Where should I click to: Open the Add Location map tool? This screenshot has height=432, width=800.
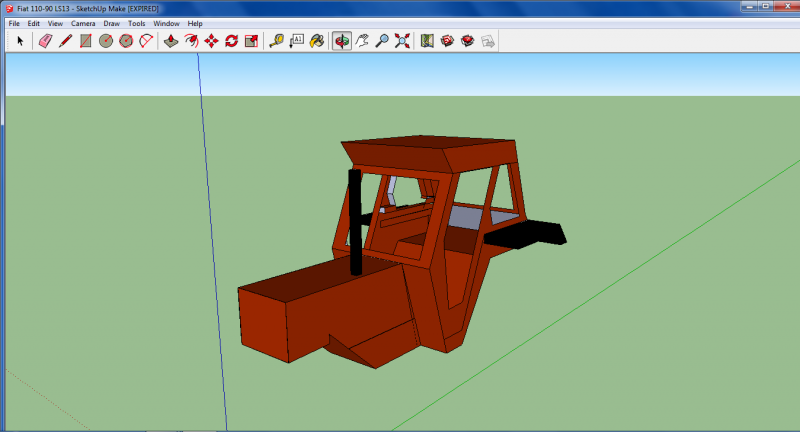[427, 41]
